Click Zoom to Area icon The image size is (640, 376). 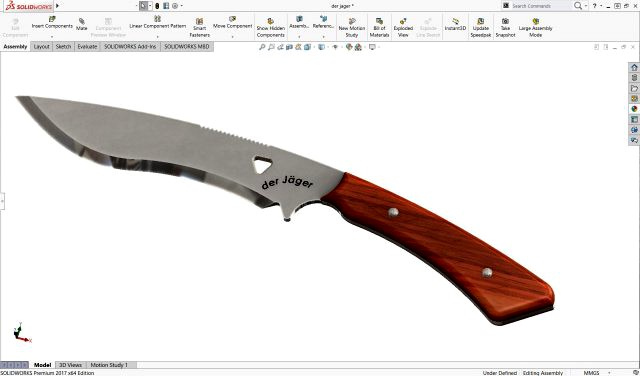[x=271, y=47]
